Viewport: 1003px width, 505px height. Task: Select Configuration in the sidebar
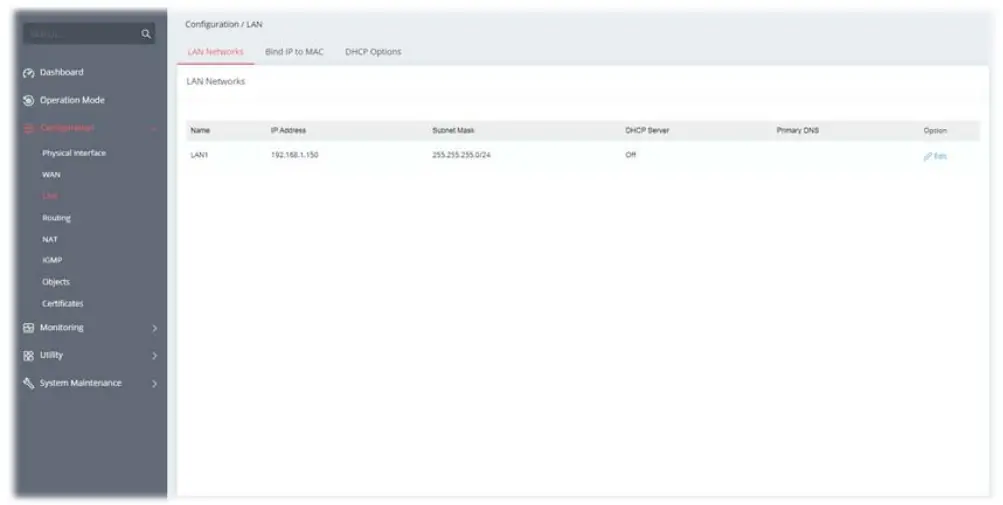click(x=67, y=128)
